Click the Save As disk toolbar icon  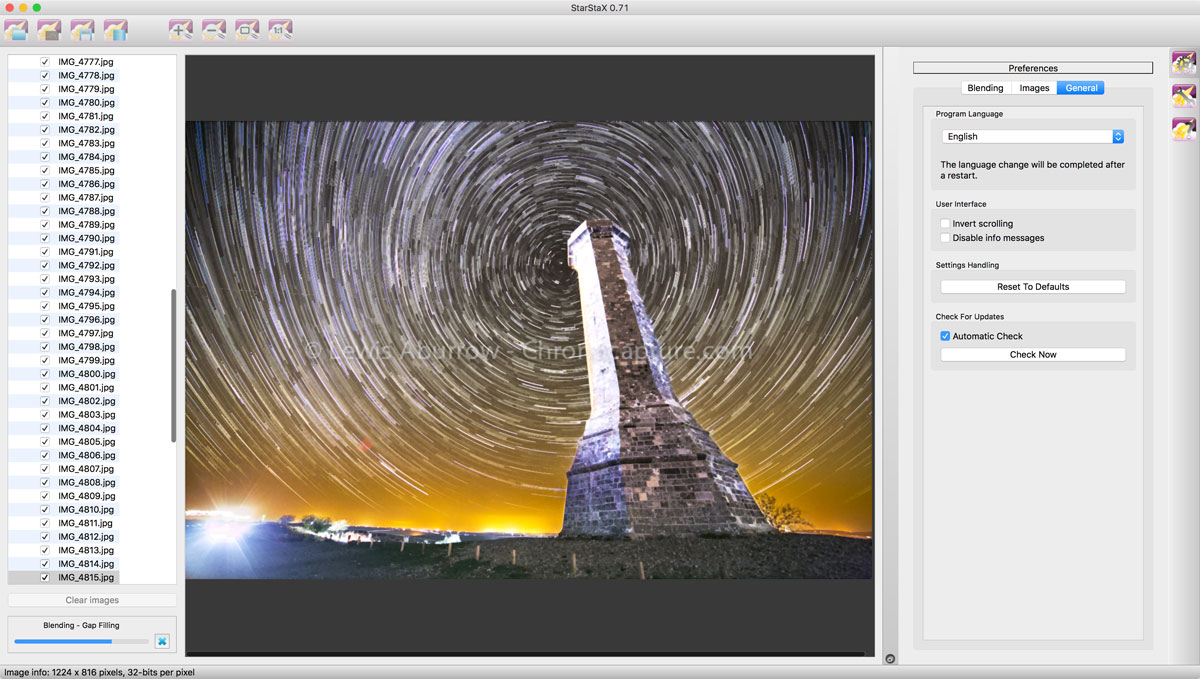pos(82,30)
